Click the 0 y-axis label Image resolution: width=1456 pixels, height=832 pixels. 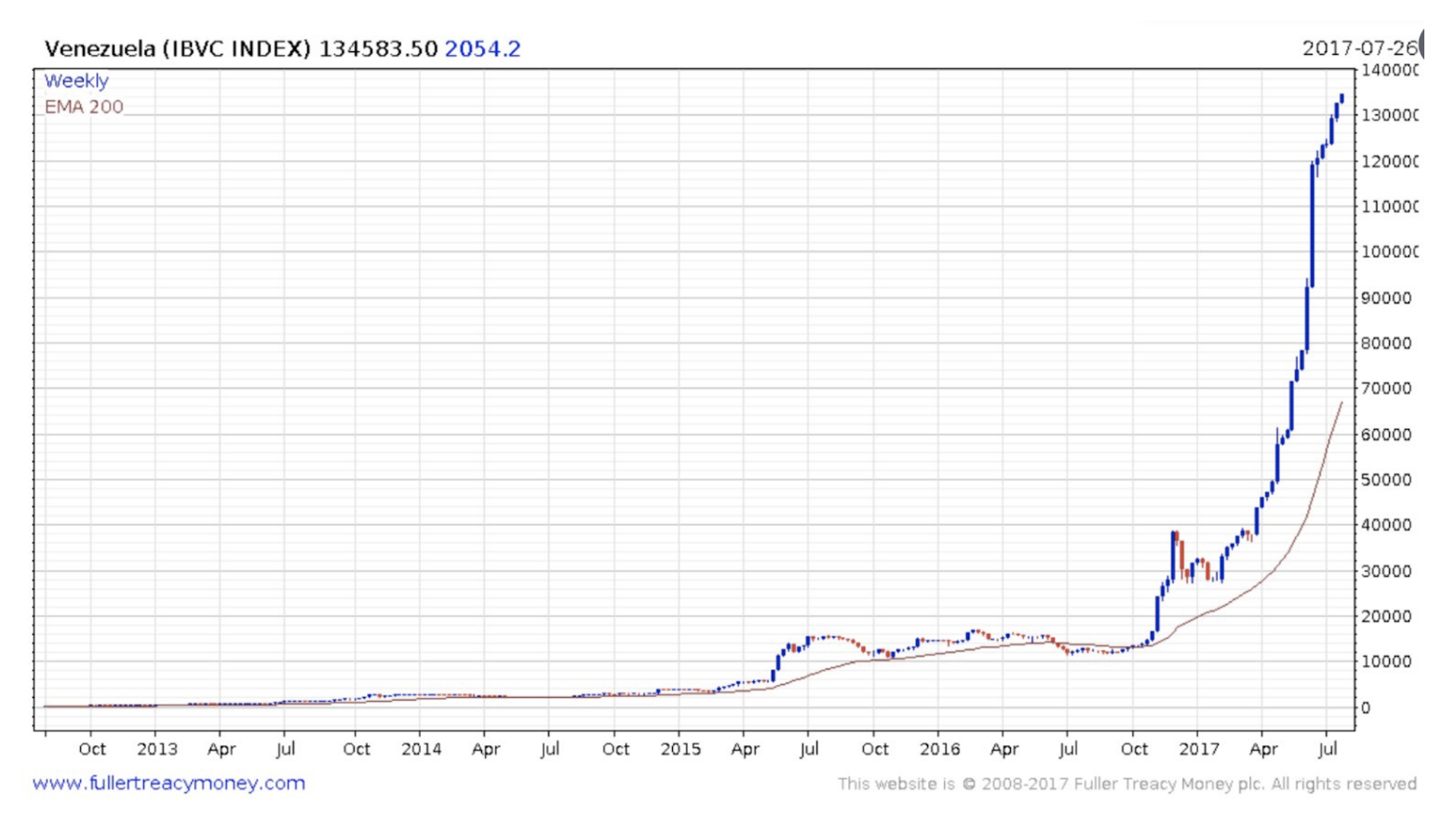1366,707
